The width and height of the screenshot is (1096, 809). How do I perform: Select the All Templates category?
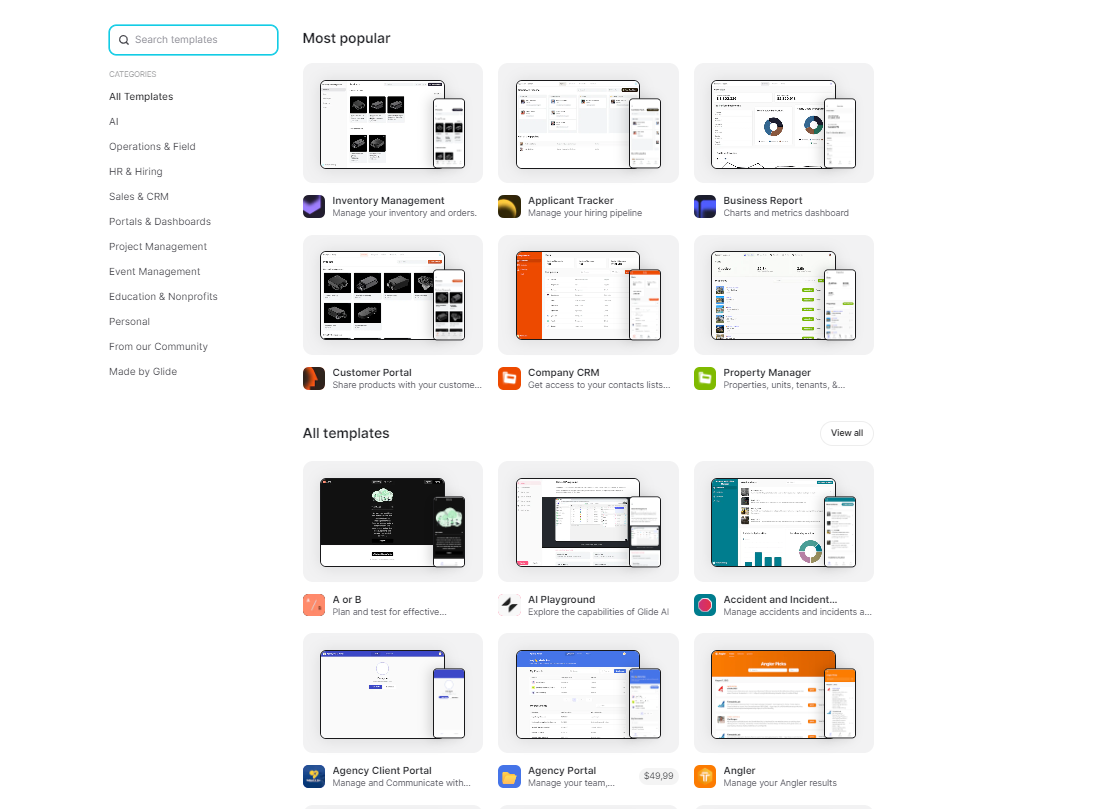(x=141, y=96)
